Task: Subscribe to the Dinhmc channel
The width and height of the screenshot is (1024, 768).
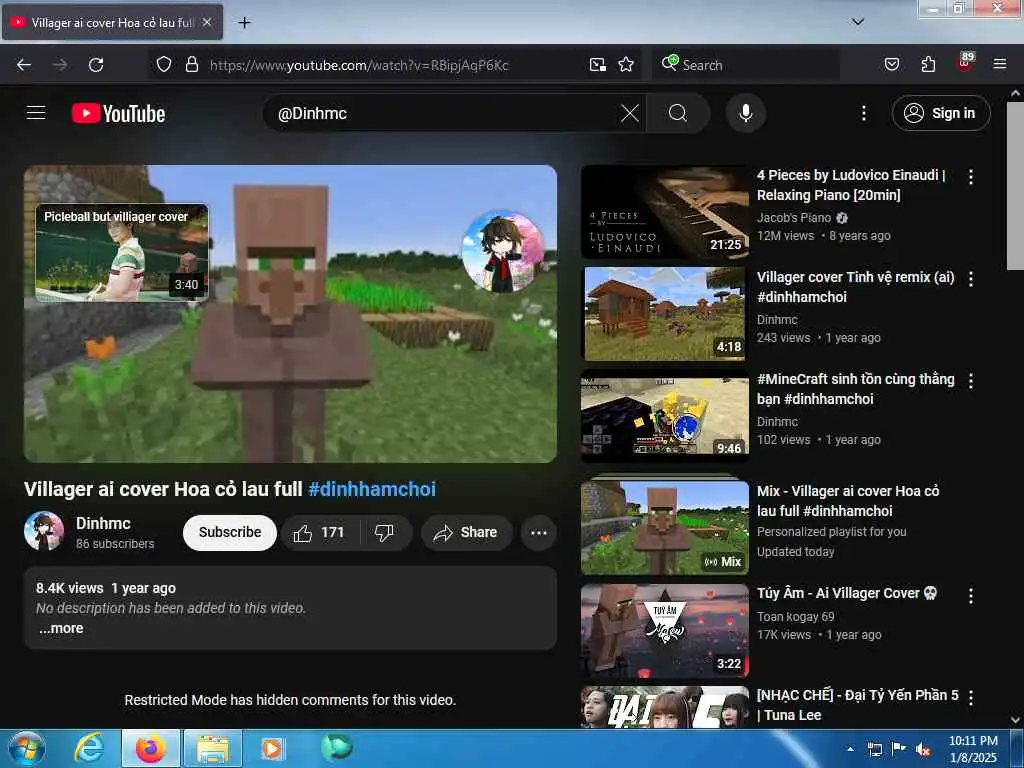Action: point(230,532)
